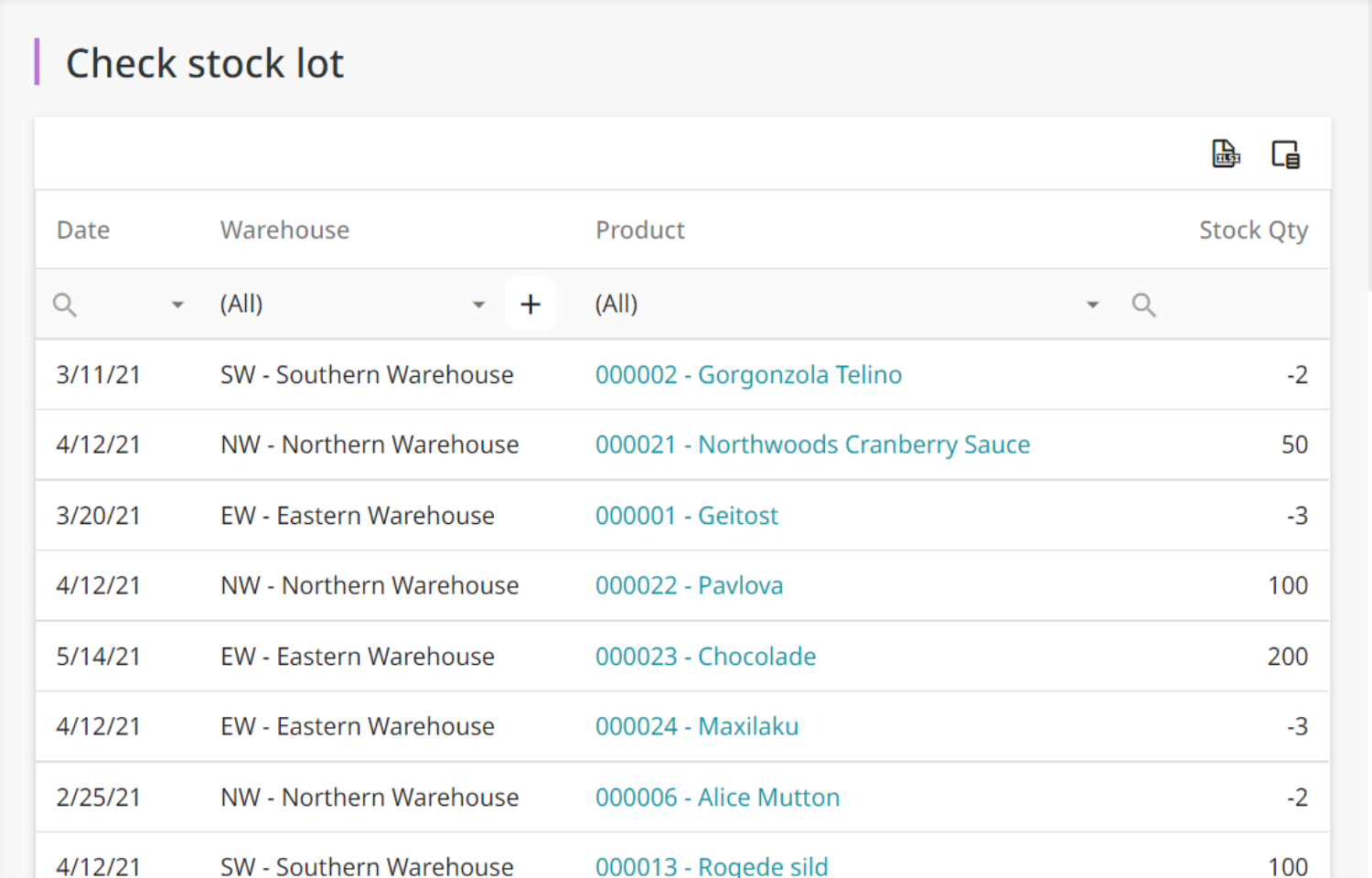Click the Stock Qty filter search icon

[1143, 305]
